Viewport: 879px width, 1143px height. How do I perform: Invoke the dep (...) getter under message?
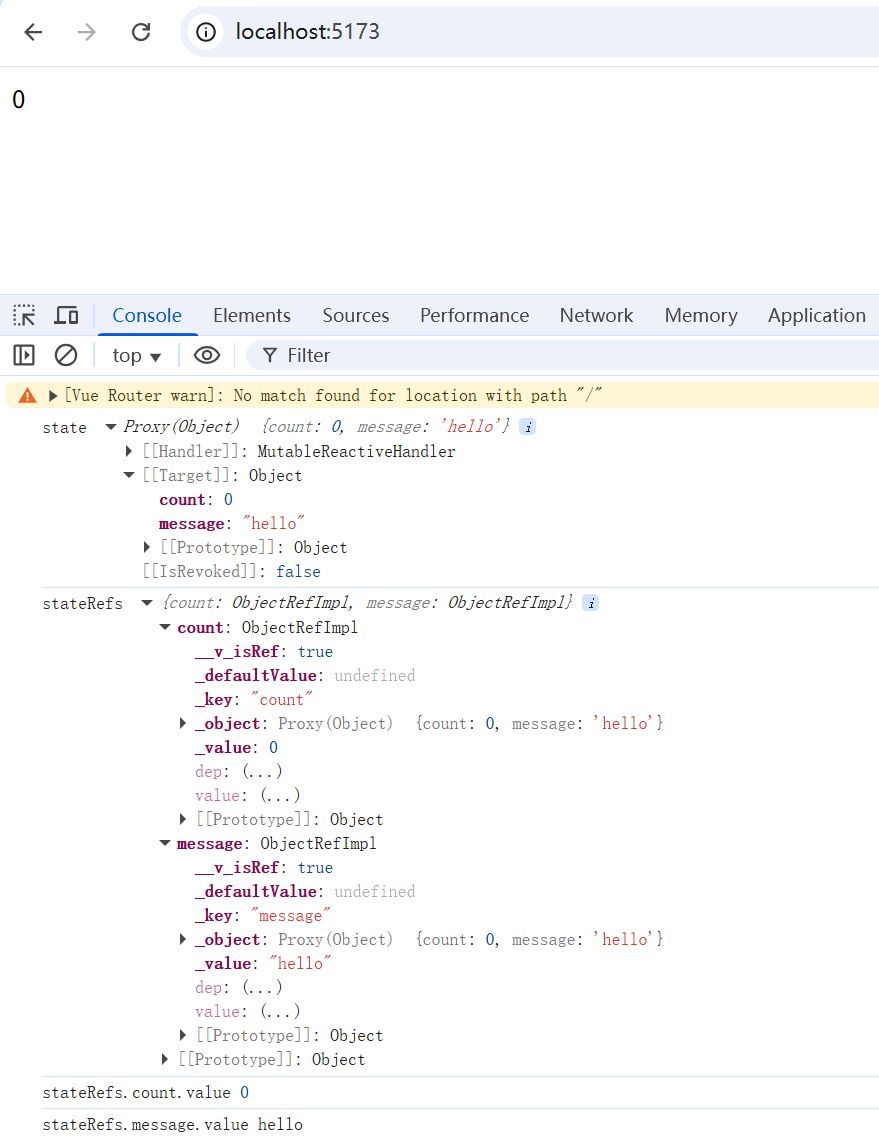(262, 987)
